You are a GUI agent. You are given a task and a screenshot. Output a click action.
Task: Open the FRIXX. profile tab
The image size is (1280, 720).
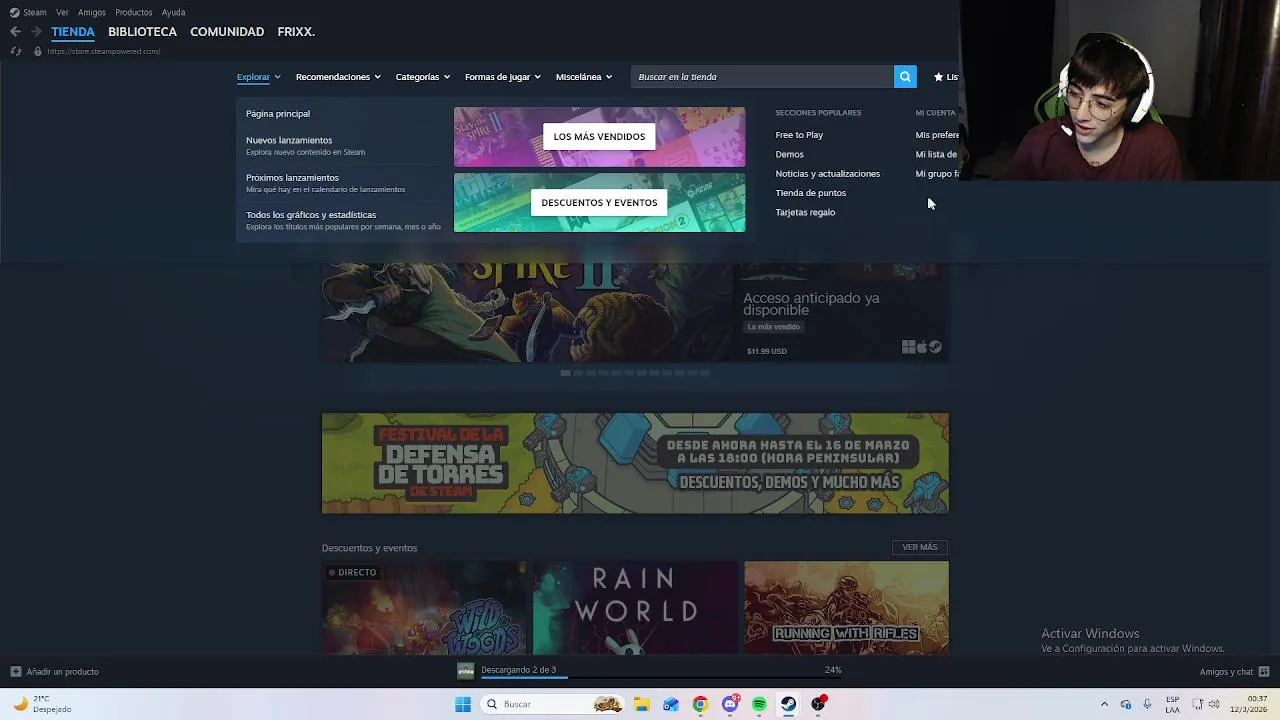[296, 32]
